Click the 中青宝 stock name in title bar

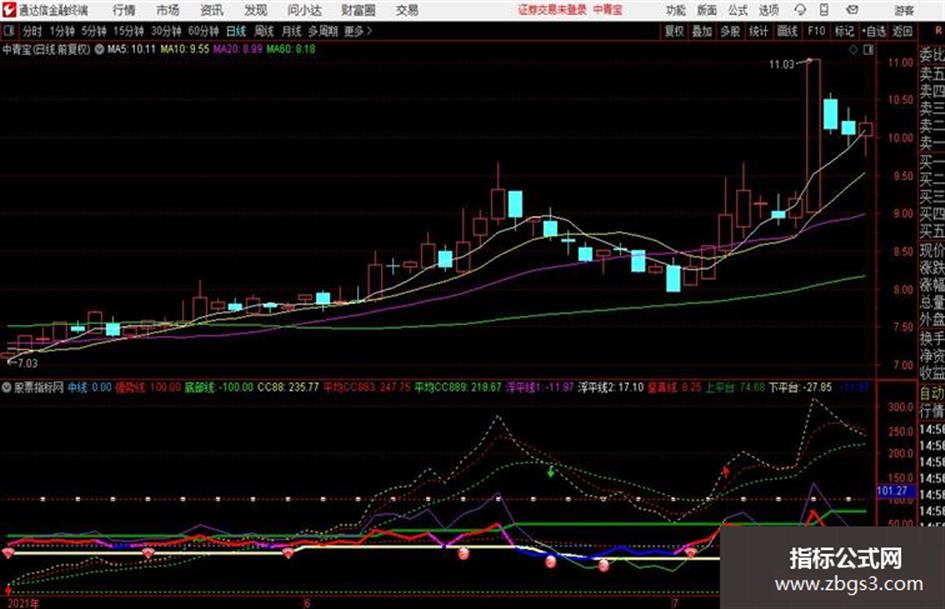click(608, 10)
